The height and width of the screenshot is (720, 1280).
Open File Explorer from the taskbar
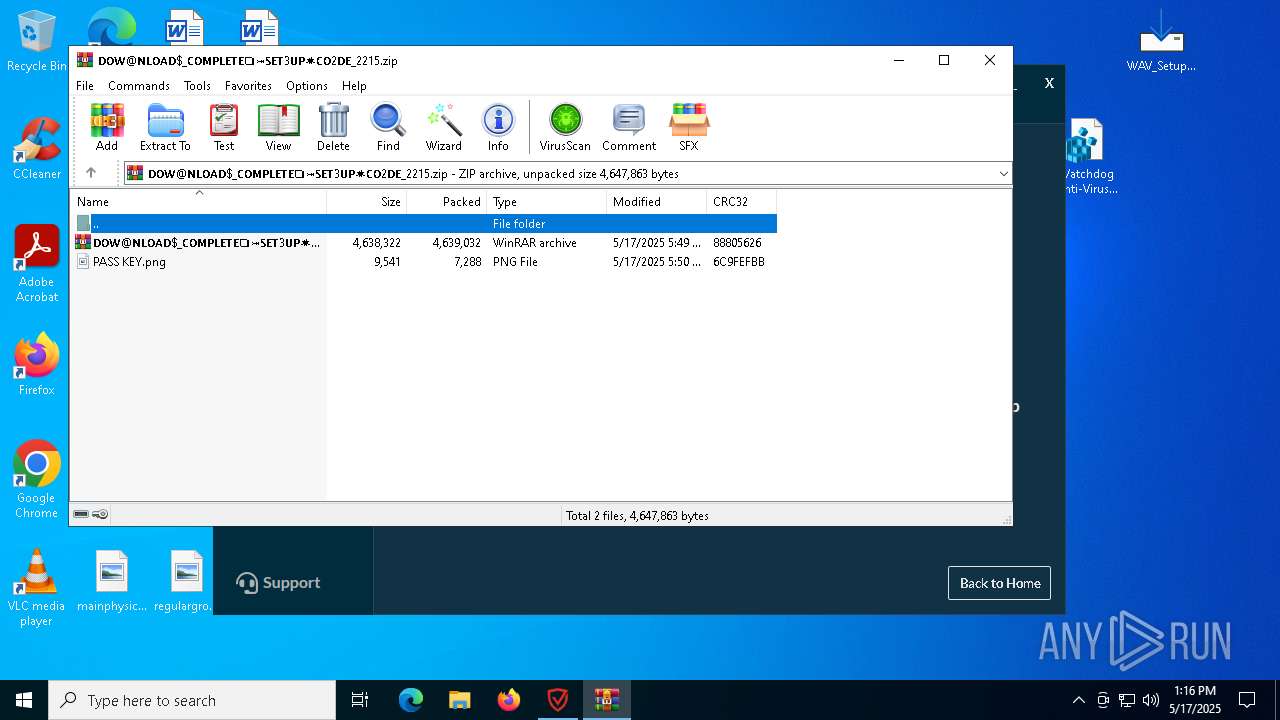coord(460,700)
